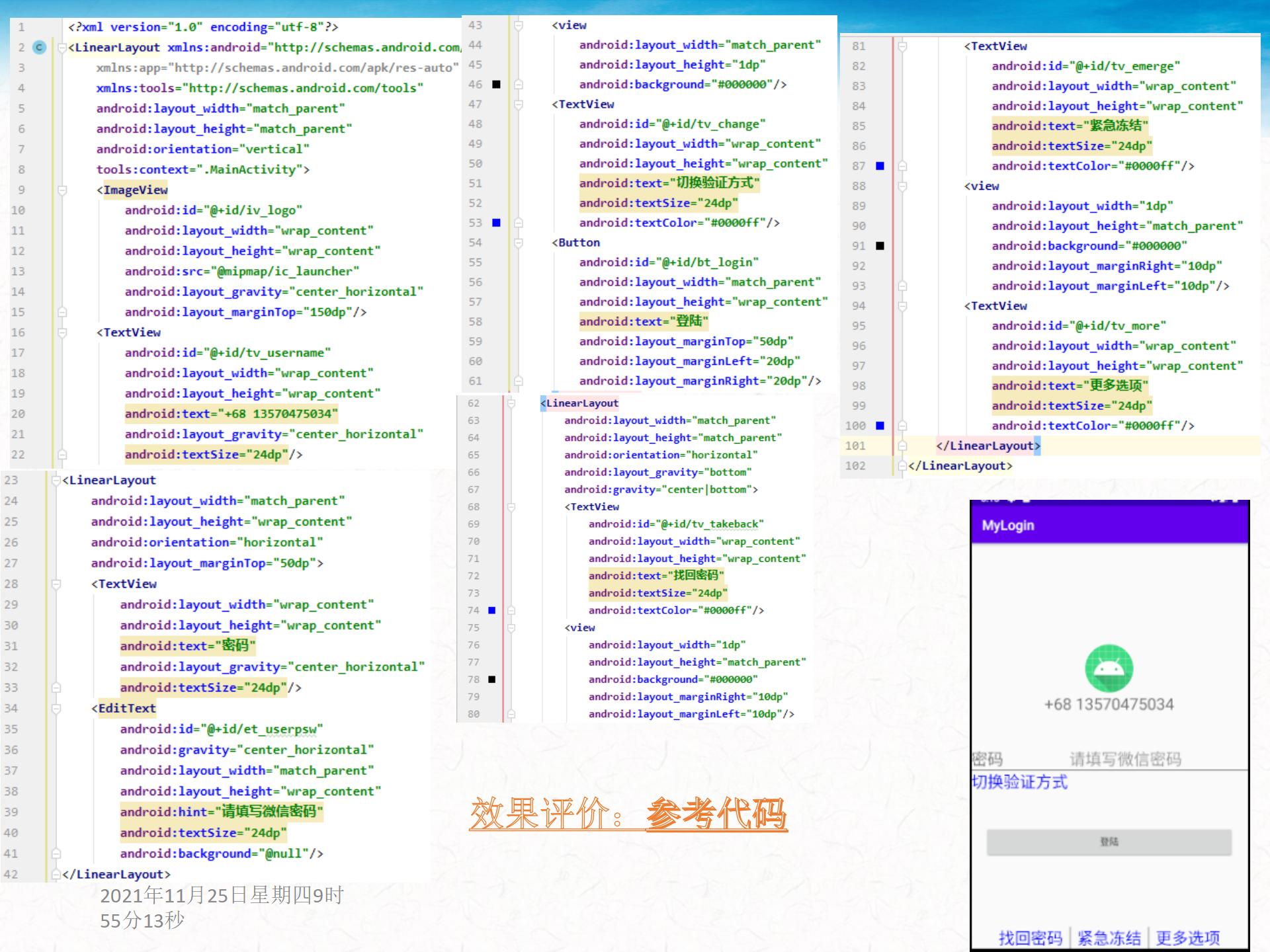Click blue gutter swatch on line 74
Screen dimensions: 1270x952
tap(491, 610)
